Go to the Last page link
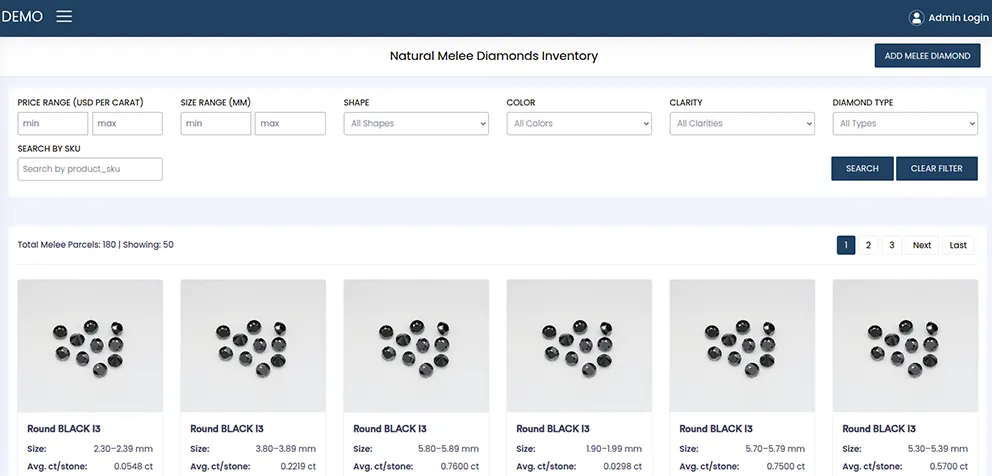The image size is (992, 476). click(958, 245)
